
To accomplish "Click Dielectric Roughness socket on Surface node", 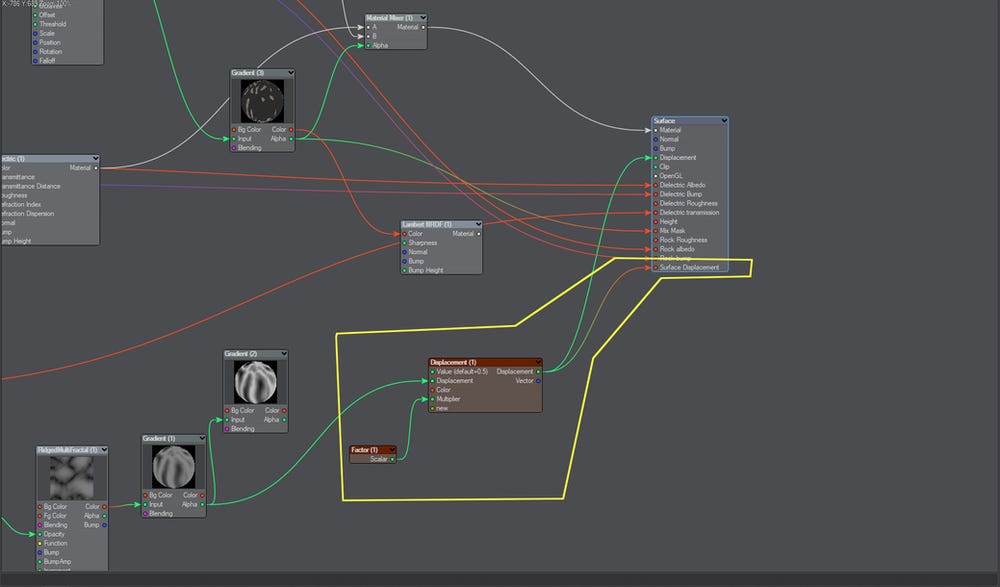I will [656, 204].
